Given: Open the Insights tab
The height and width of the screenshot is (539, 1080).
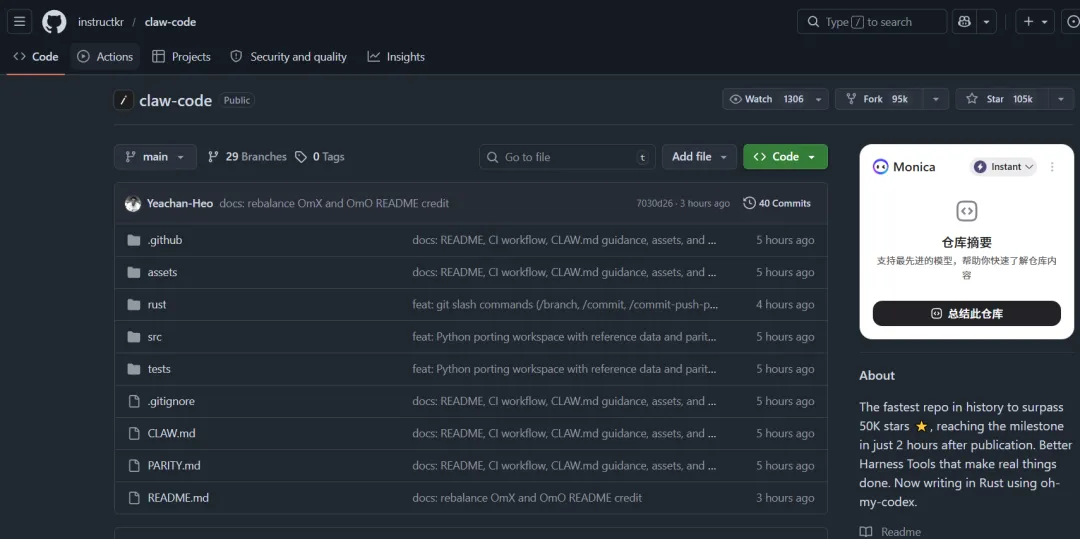Looking at the screenshot, I should pos(396,57).
